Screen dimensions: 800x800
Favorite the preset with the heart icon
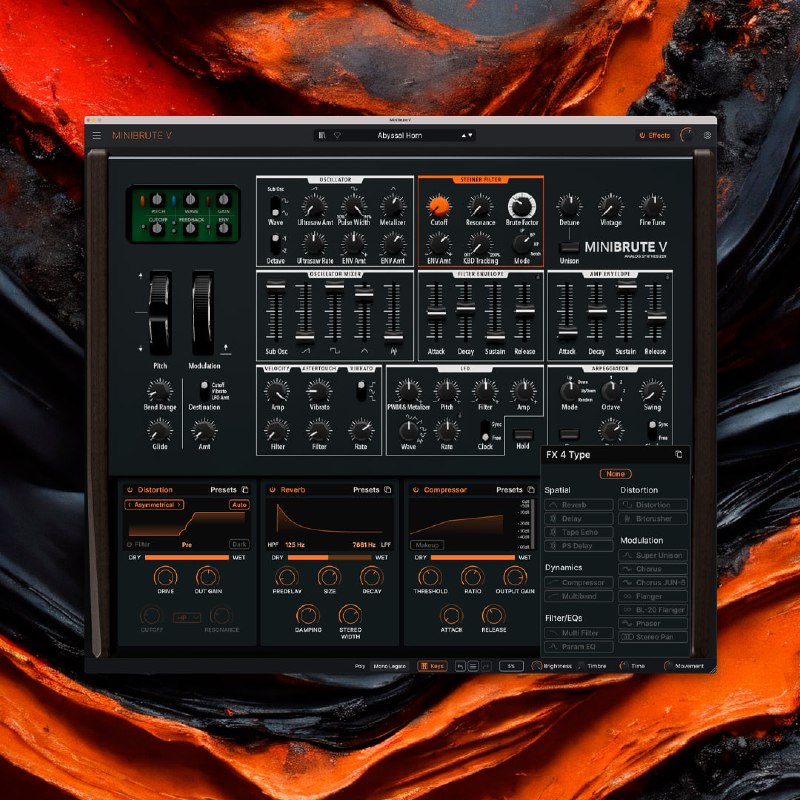click(337, 135)
